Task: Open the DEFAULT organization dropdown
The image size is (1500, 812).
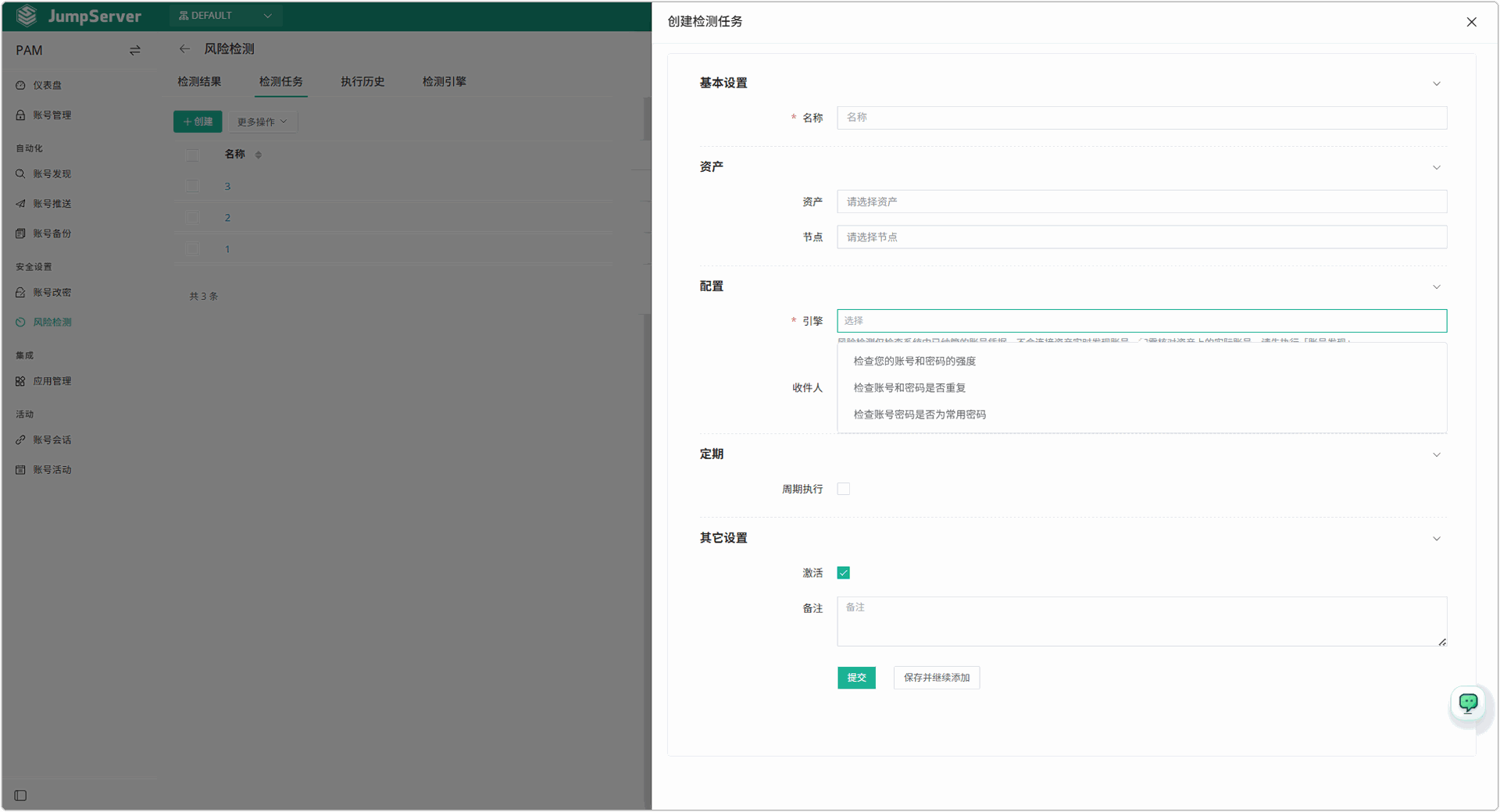Action: point(226,16)
